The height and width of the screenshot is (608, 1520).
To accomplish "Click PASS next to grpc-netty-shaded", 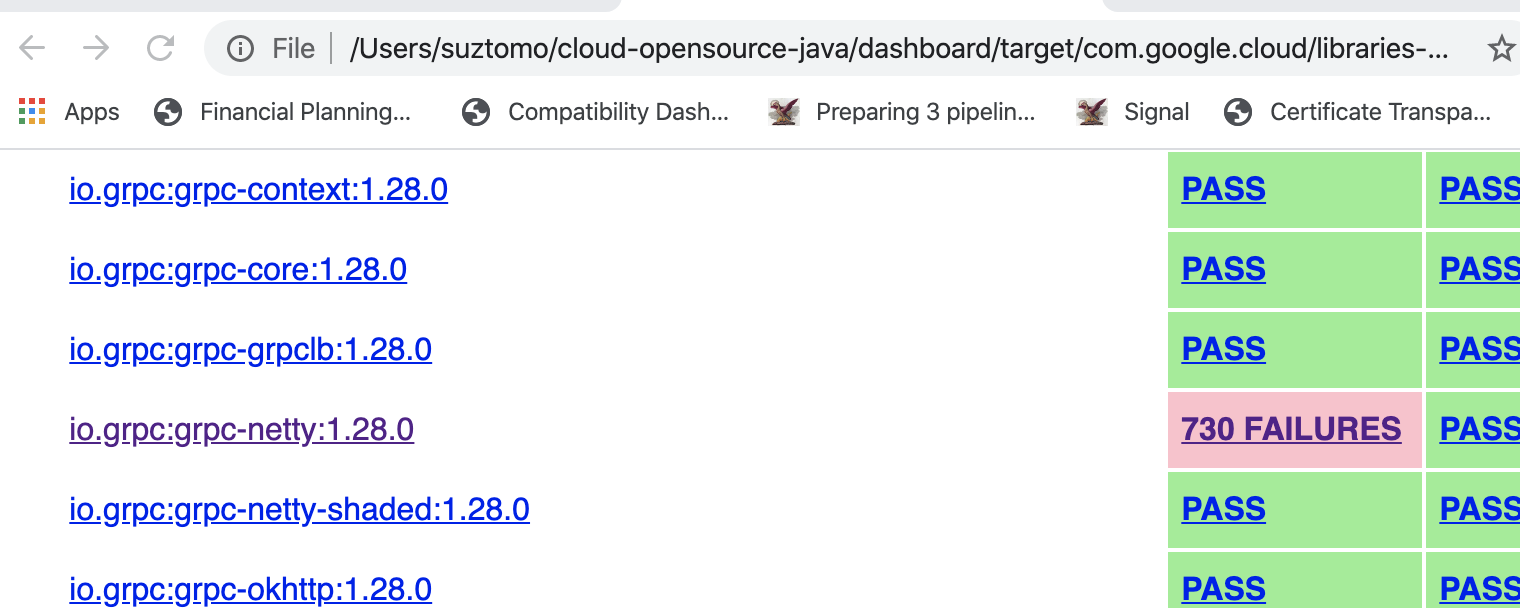I will pyautogui.click(x=1223, y=509).
